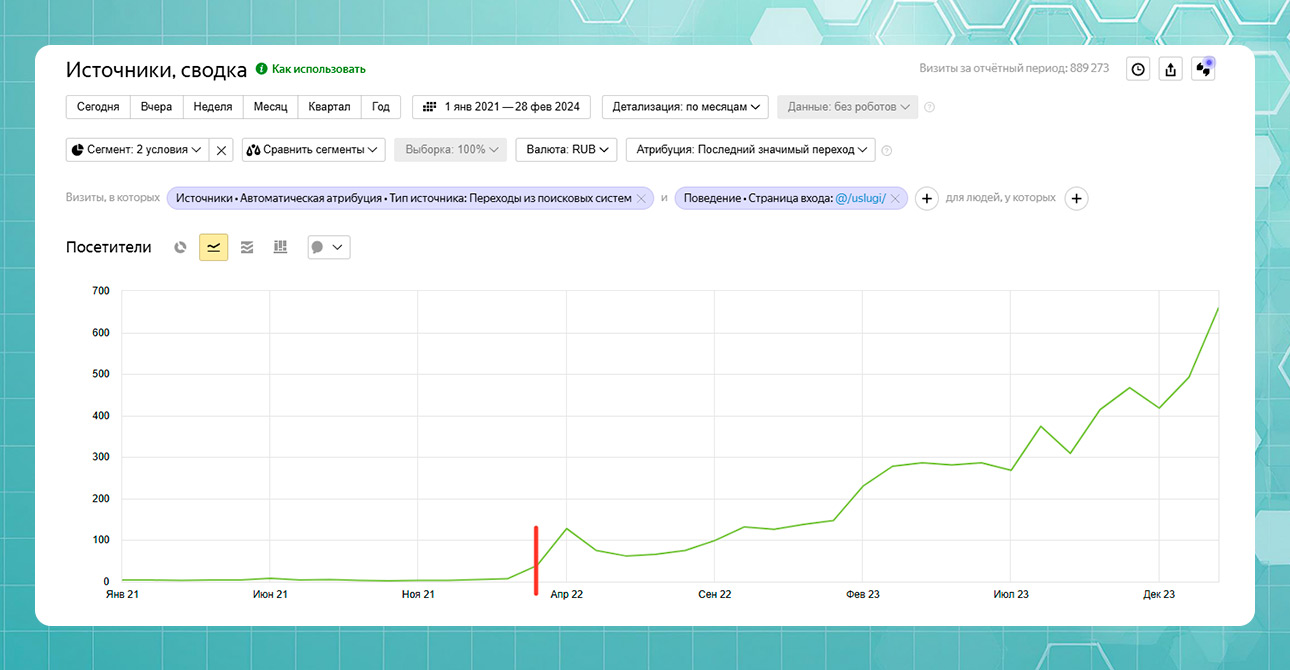
Task: Switch to stacked area chart icon
Action: pos(247,247)
